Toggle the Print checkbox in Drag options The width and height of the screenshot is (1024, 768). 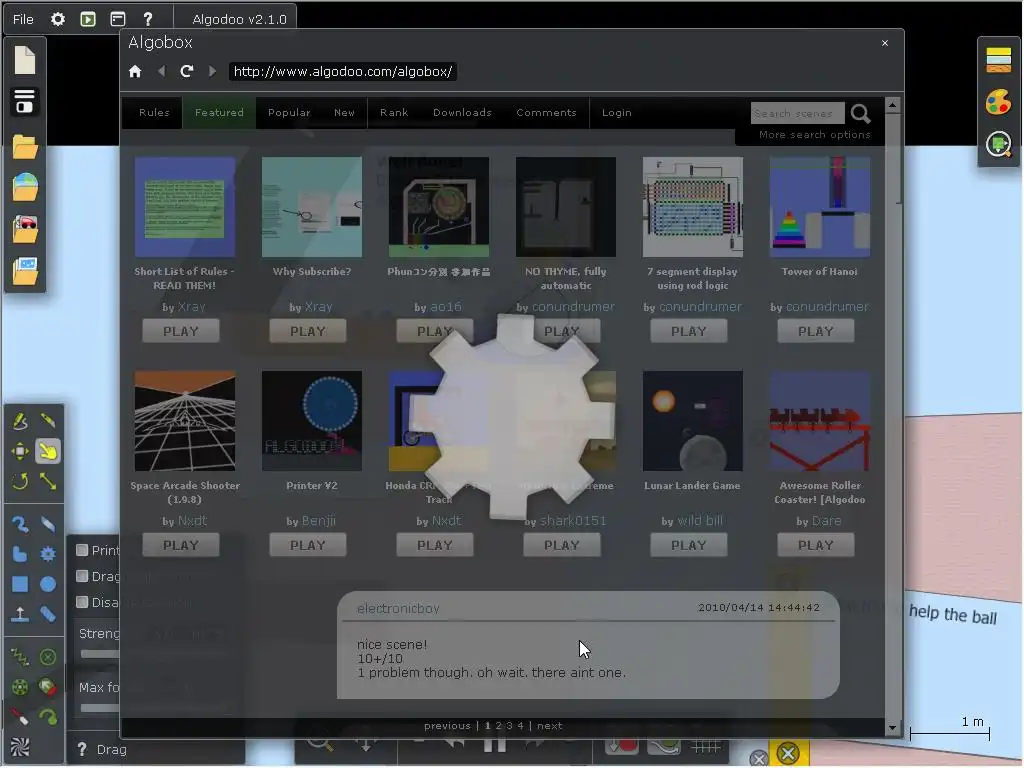82,550
